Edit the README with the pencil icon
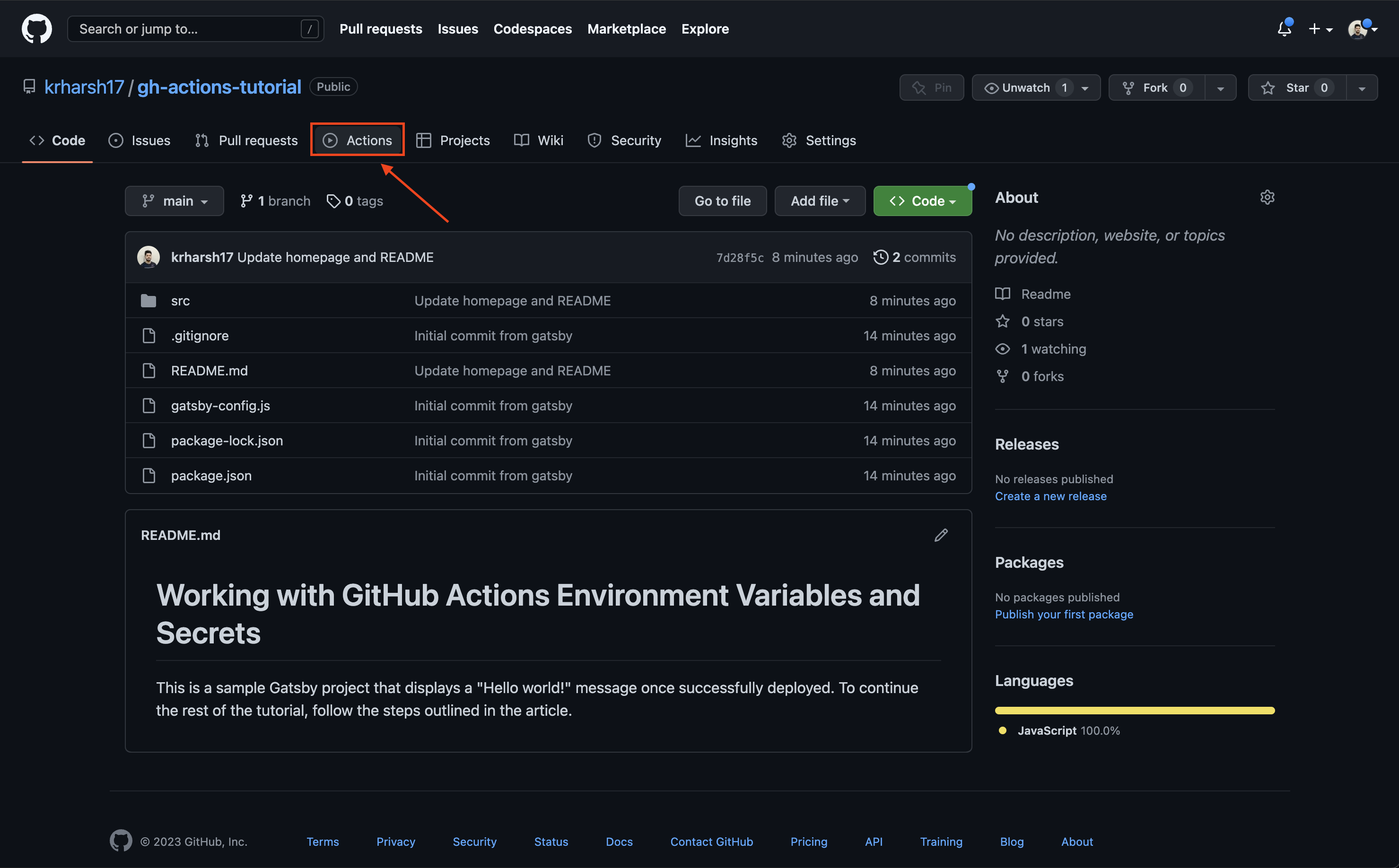Screen dimensions: 1399x868 (941, 534)
